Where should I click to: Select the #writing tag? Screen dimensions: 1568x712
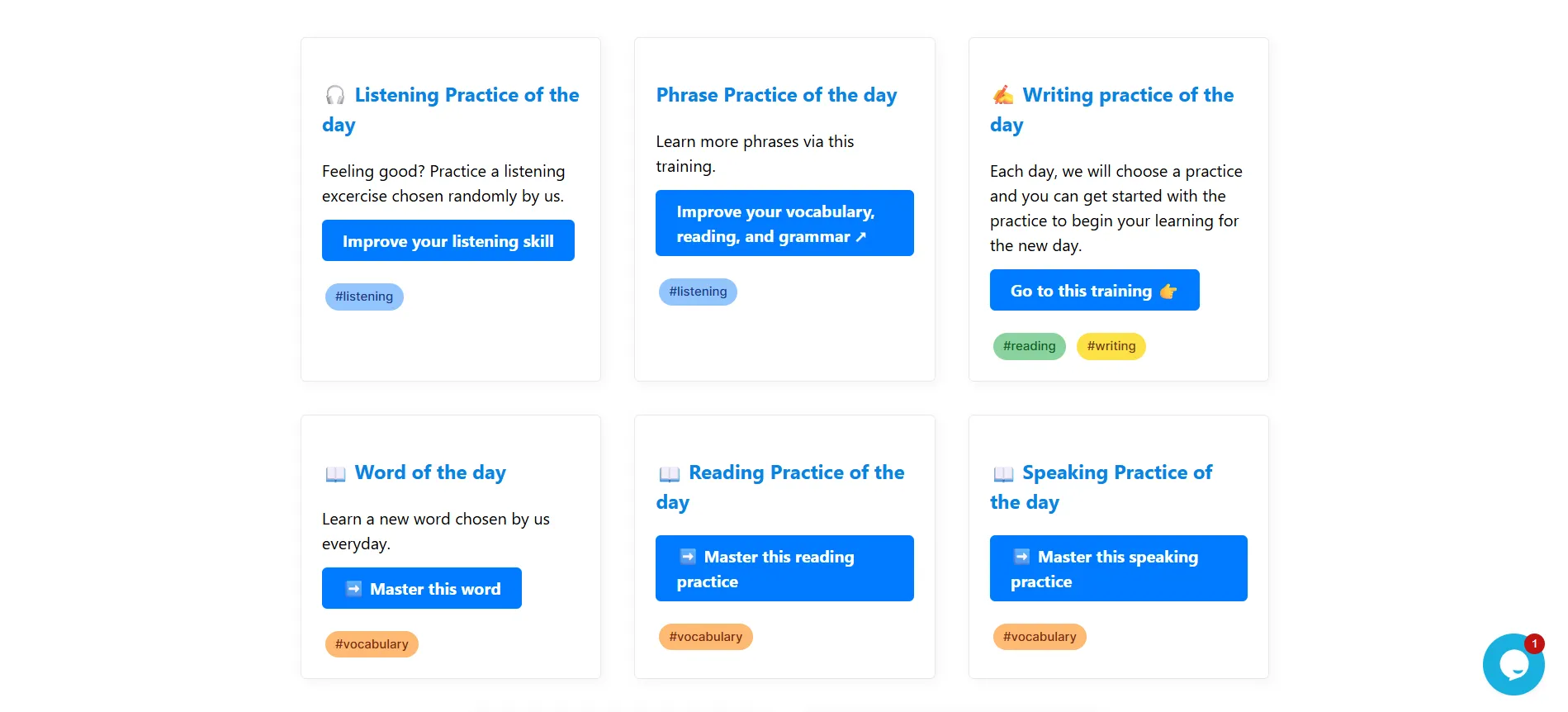coord(1111,346)
